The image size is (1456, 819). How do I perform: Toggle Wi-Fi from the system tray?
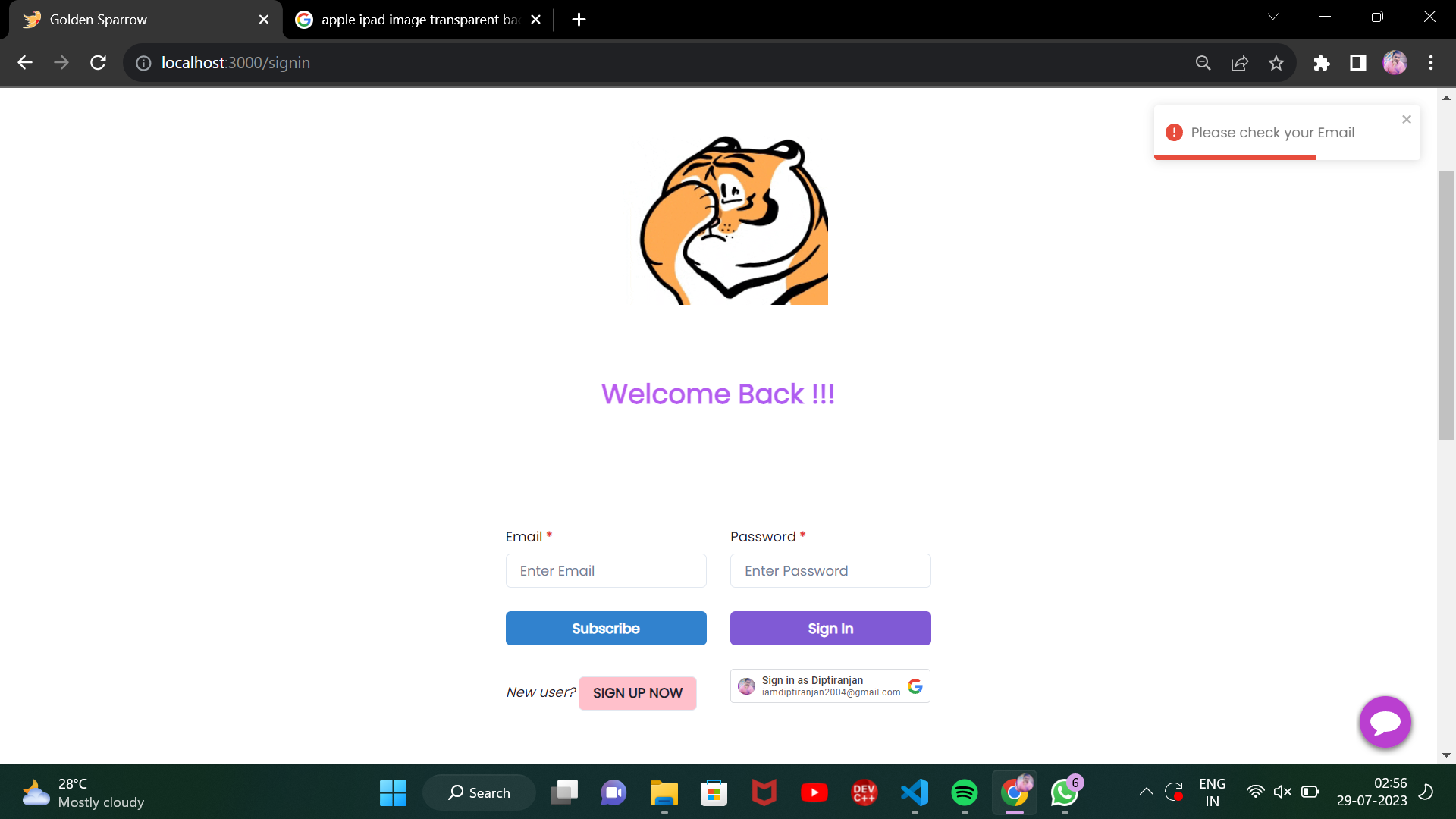(x=1256, y=791)
